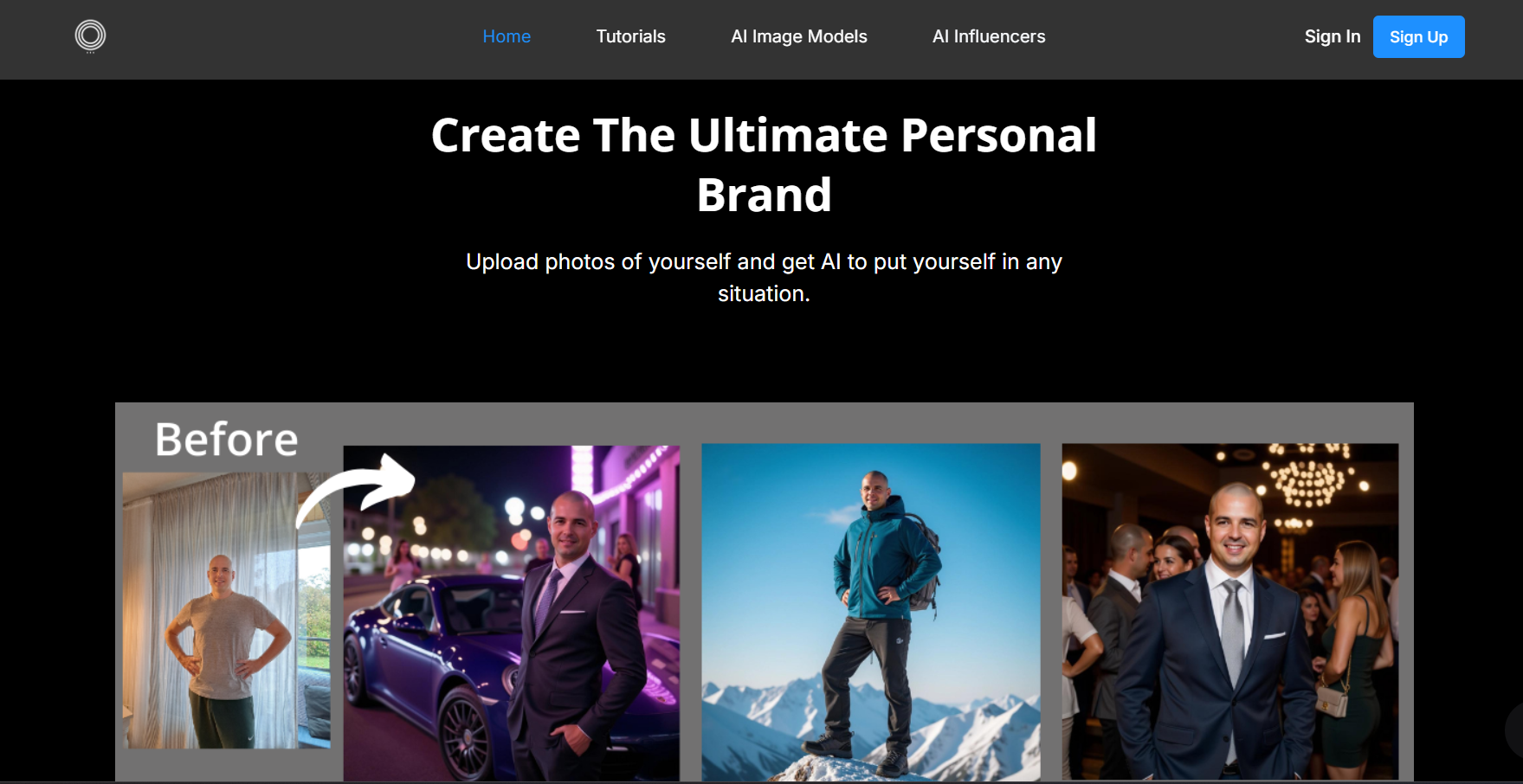The height and width of the screenshot is (784, 1523).
Task: Open the dark circular widget at right edge
Action: coord(1514,729)
